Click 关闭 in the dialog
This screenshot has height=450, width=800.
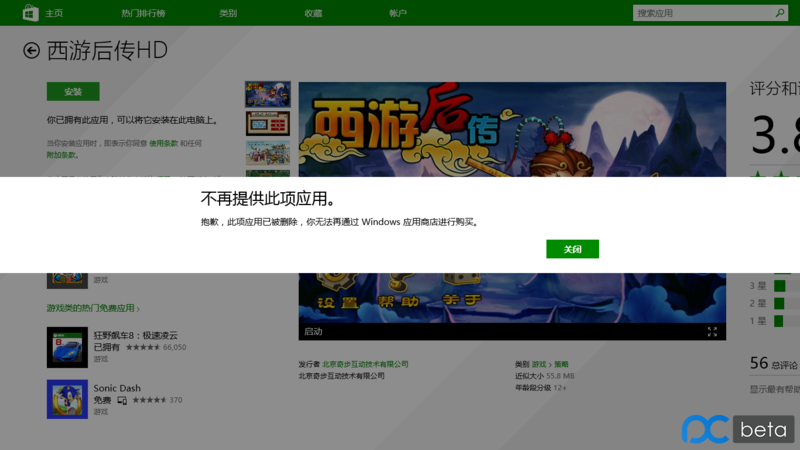(x=572, y=249)
